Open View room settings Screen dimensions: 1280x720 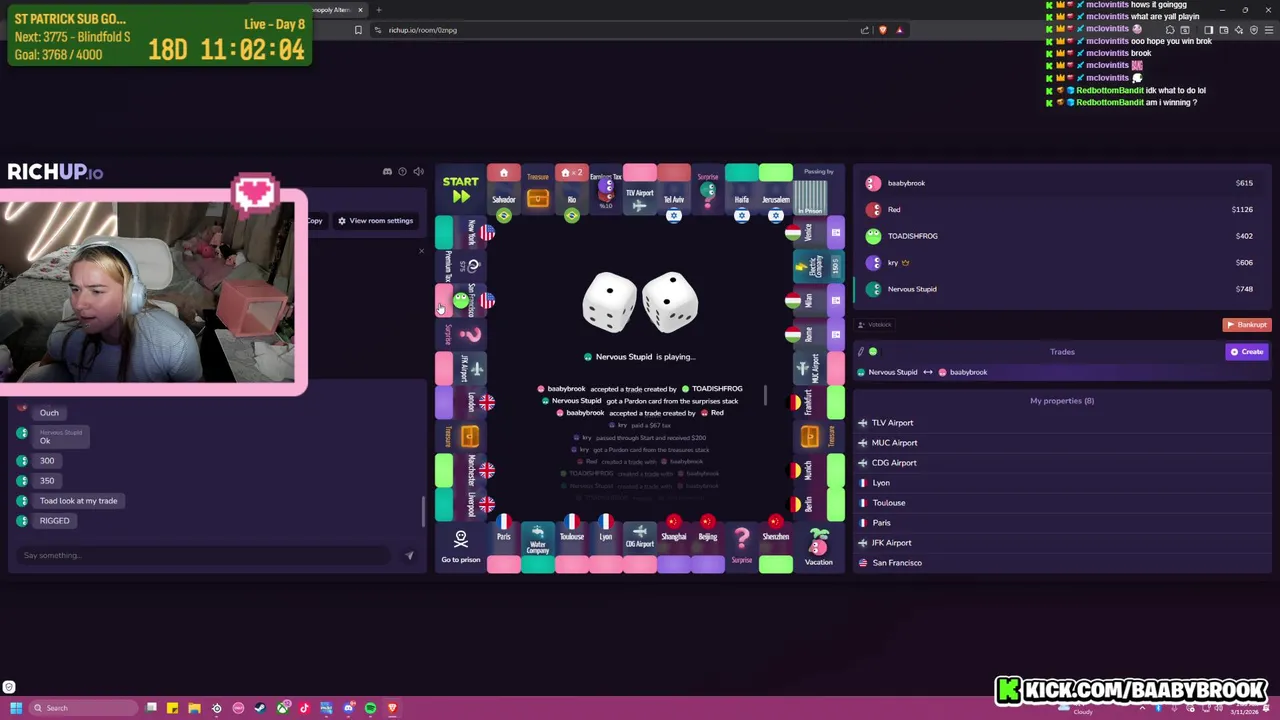[x=375, y=221]
